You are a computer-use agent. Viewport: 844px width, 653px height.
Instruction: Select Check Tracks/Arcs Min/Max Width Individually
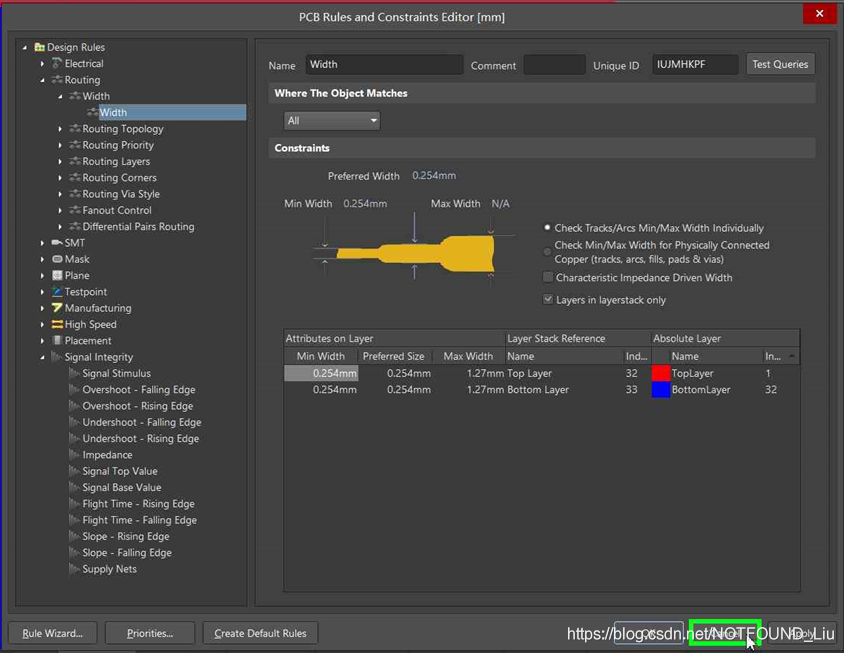[547, 228]
